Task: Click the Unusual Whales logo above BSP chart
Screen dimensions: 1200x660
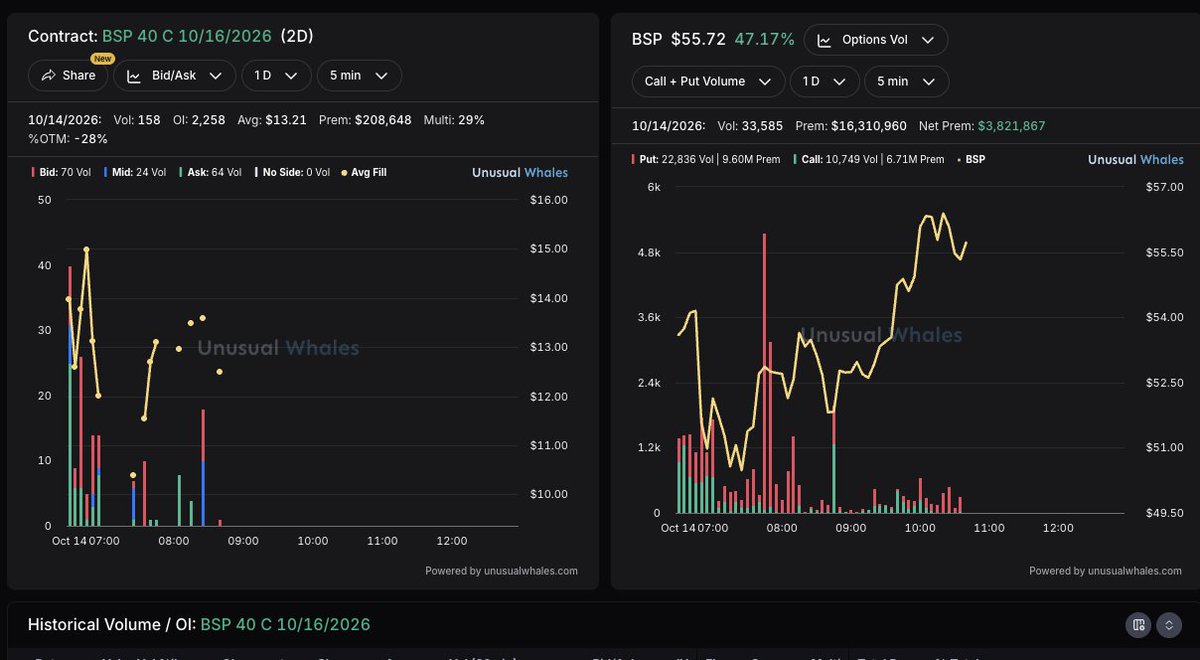Action: point(1136,159)
